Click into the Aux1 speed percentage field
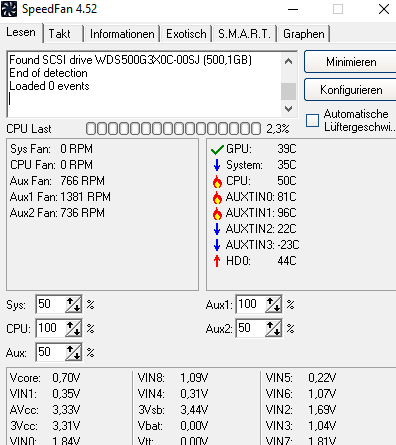The image size is (396, 445). [x=251, y=304]
